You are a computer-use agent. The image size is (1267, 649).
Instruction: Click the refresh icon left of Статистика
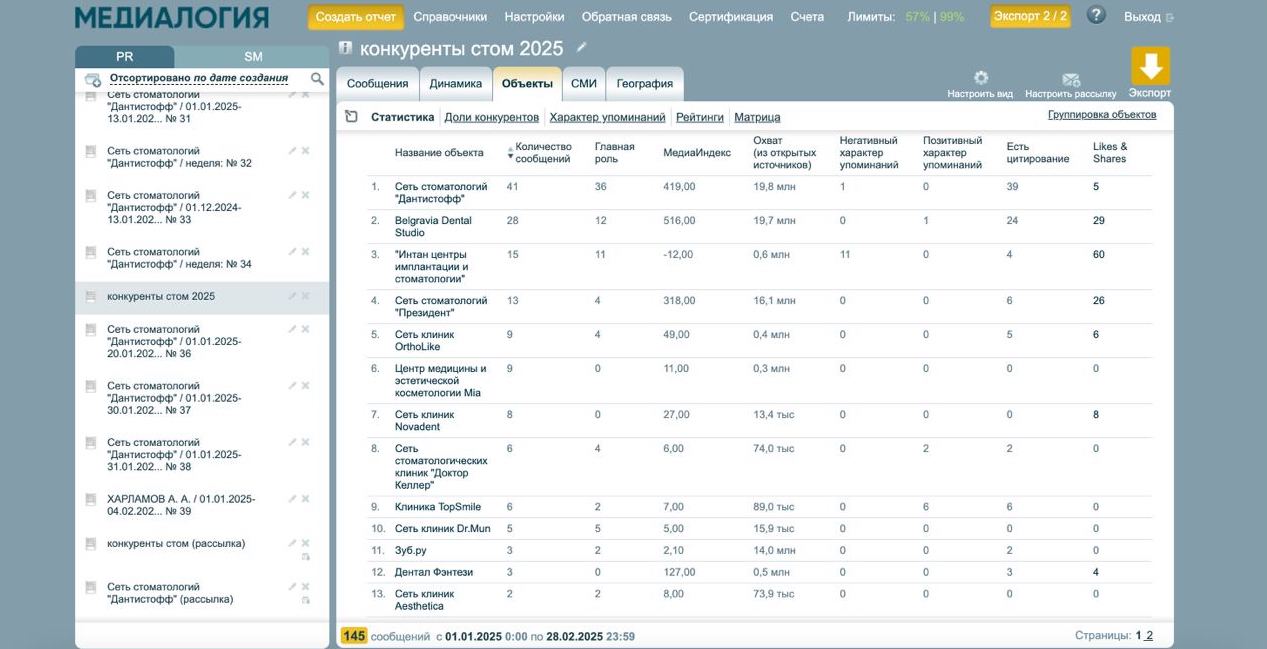[x=351, y=117]
